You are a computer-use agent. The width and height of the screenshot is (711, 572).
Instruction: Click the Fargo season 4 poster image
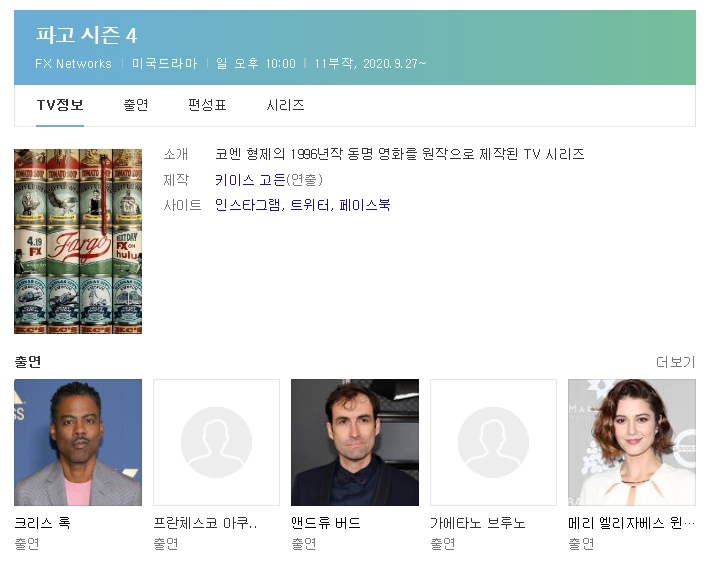(x=78, y=241)
